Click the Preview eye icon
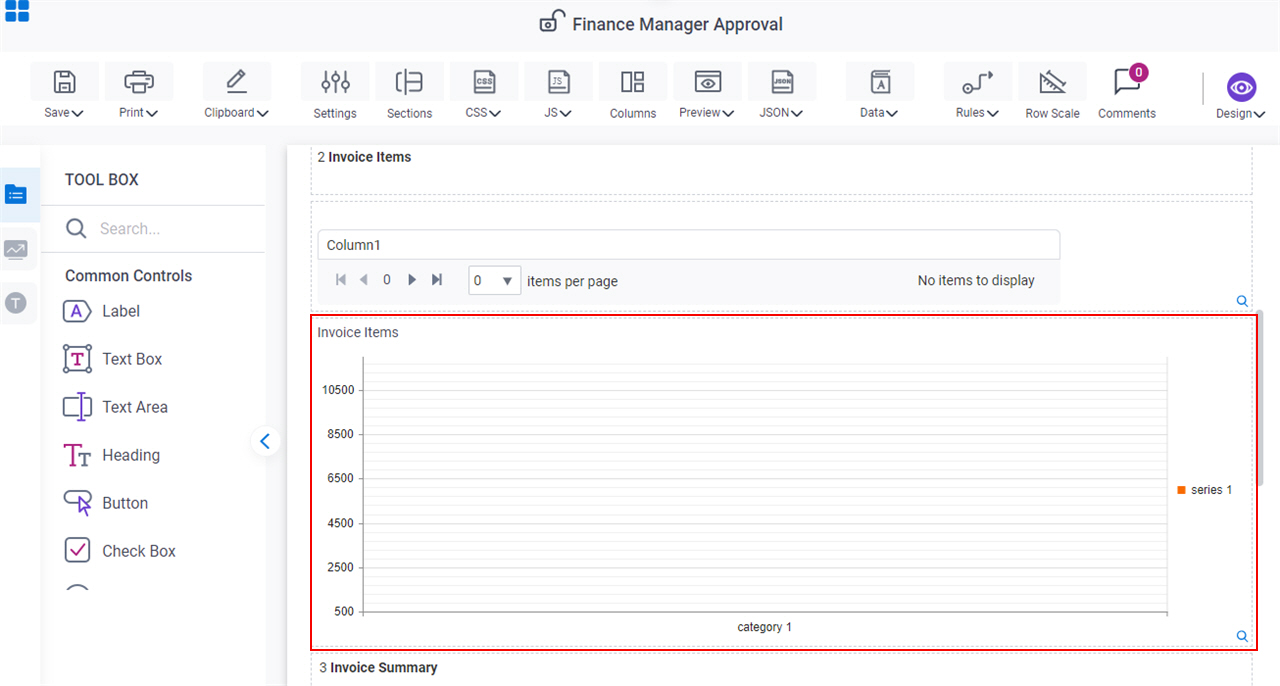Viewport: 1280px width, 686px height. (708, 81)
